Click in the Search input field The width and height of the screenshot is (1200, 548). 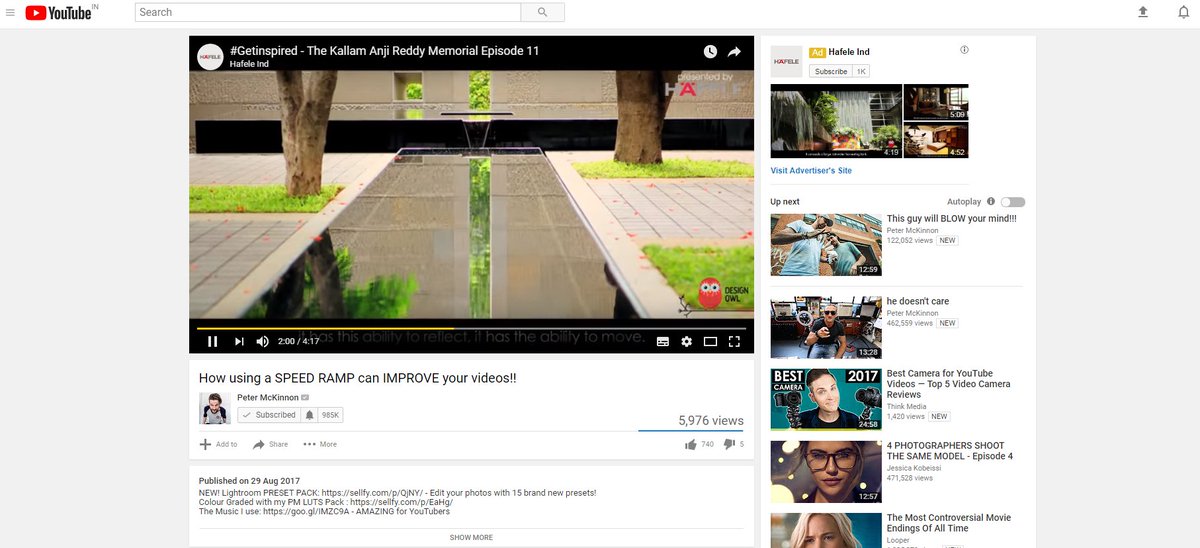328,12
